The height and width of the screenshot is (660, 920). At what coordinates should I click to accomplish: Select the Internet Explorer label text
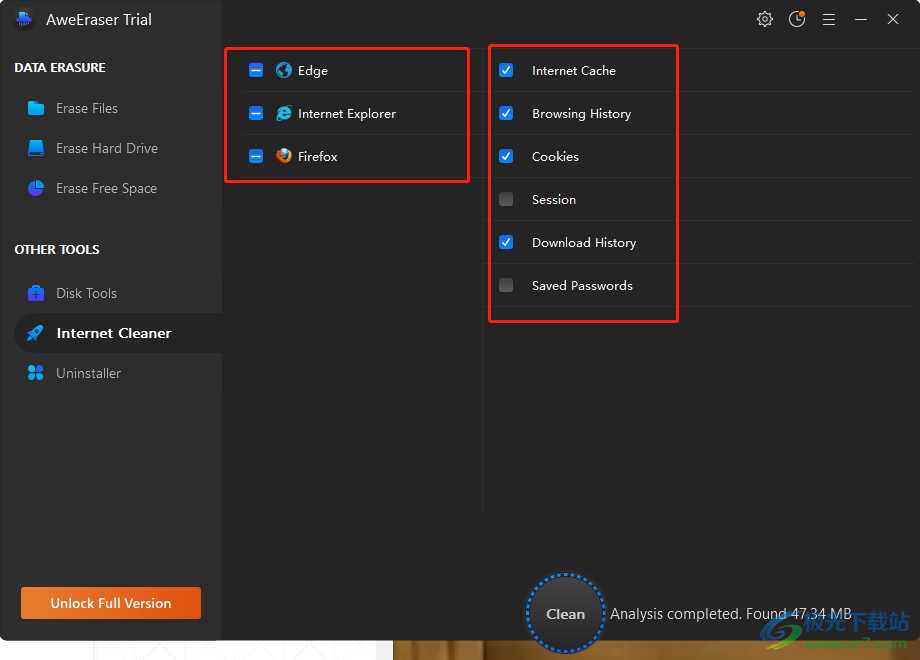347,114
